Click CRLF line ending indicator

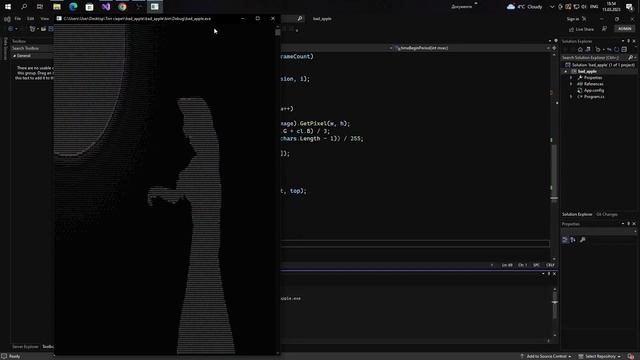(x=550, y=265)
